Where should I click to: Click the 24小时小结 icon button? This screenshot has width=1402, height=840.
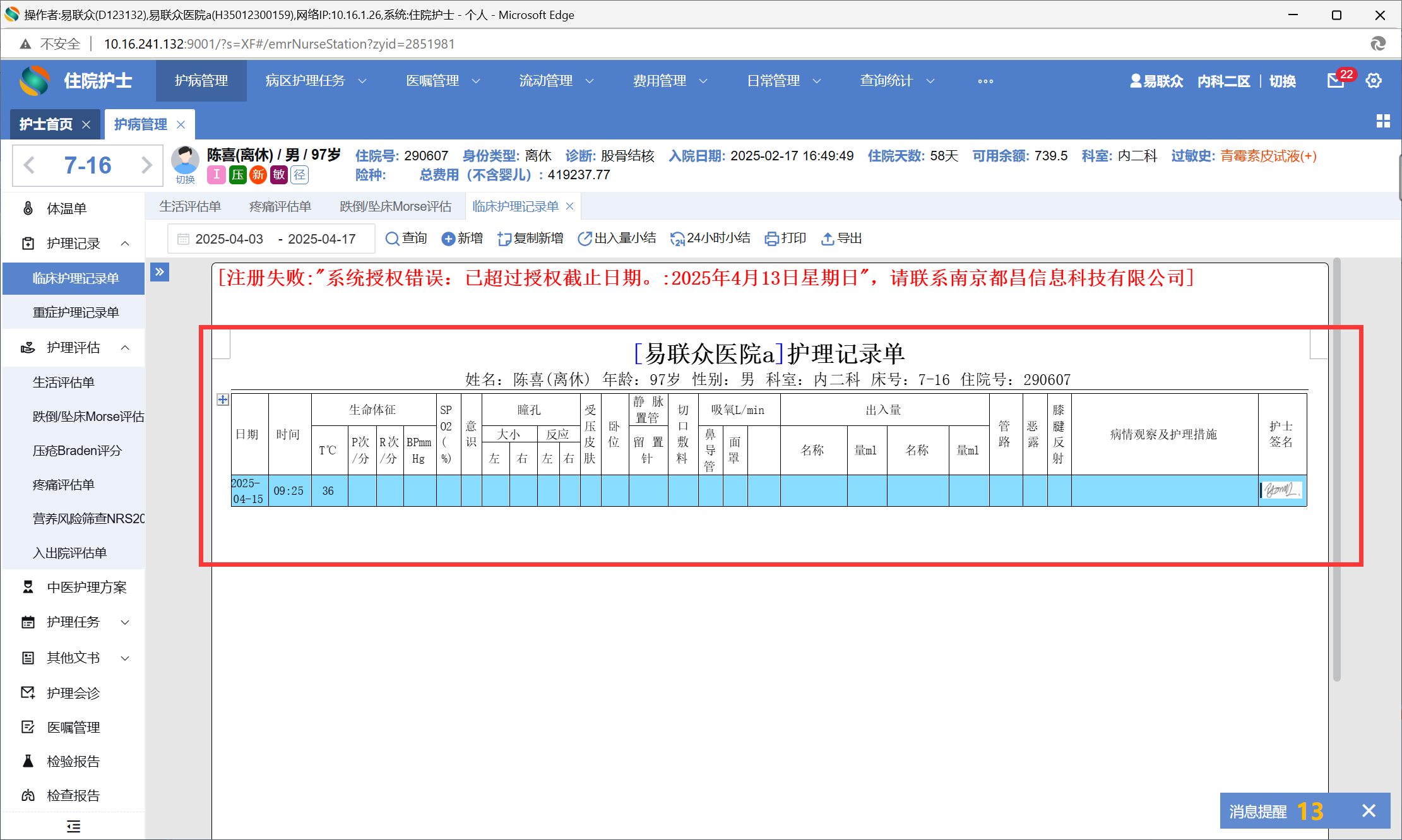pyautogui.click(x=677, y=239)
